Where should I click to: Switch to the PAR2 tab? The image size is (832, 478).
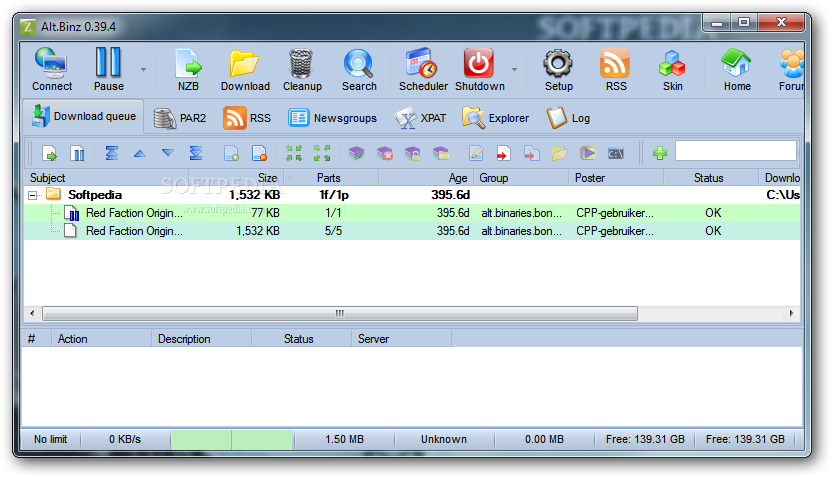(180, 118)
